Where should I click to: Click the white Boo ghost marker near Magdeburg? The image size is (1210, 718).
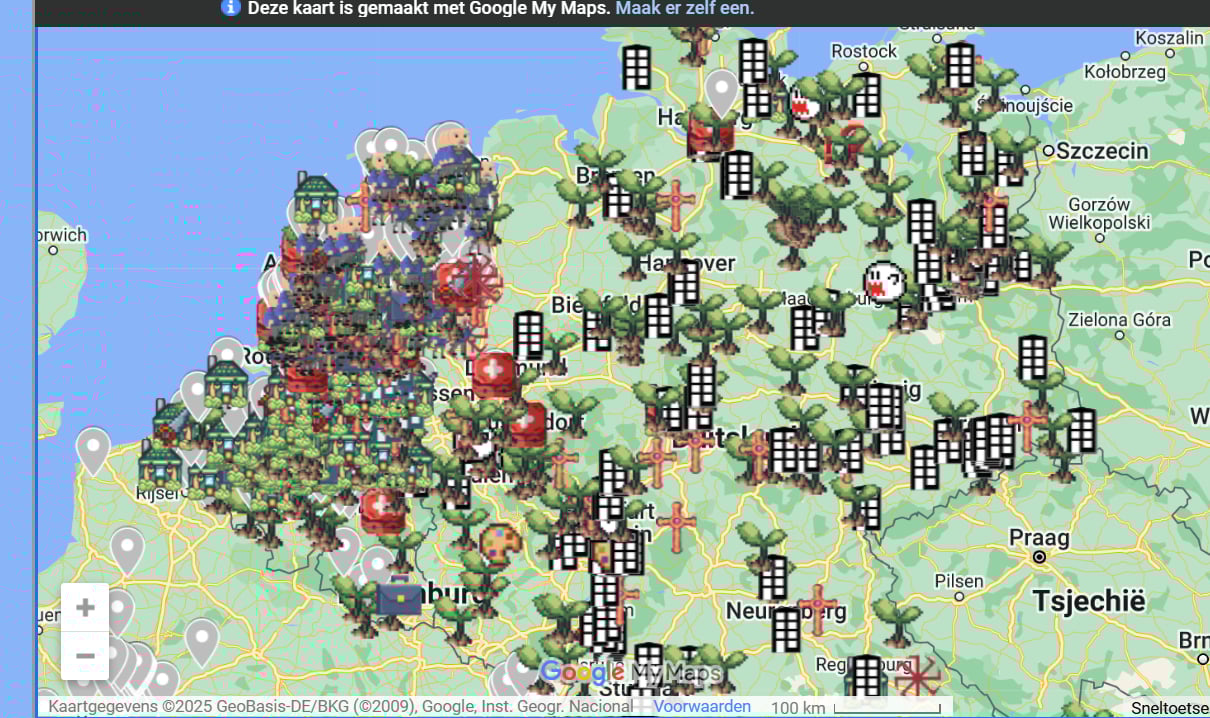coord(883,282)
